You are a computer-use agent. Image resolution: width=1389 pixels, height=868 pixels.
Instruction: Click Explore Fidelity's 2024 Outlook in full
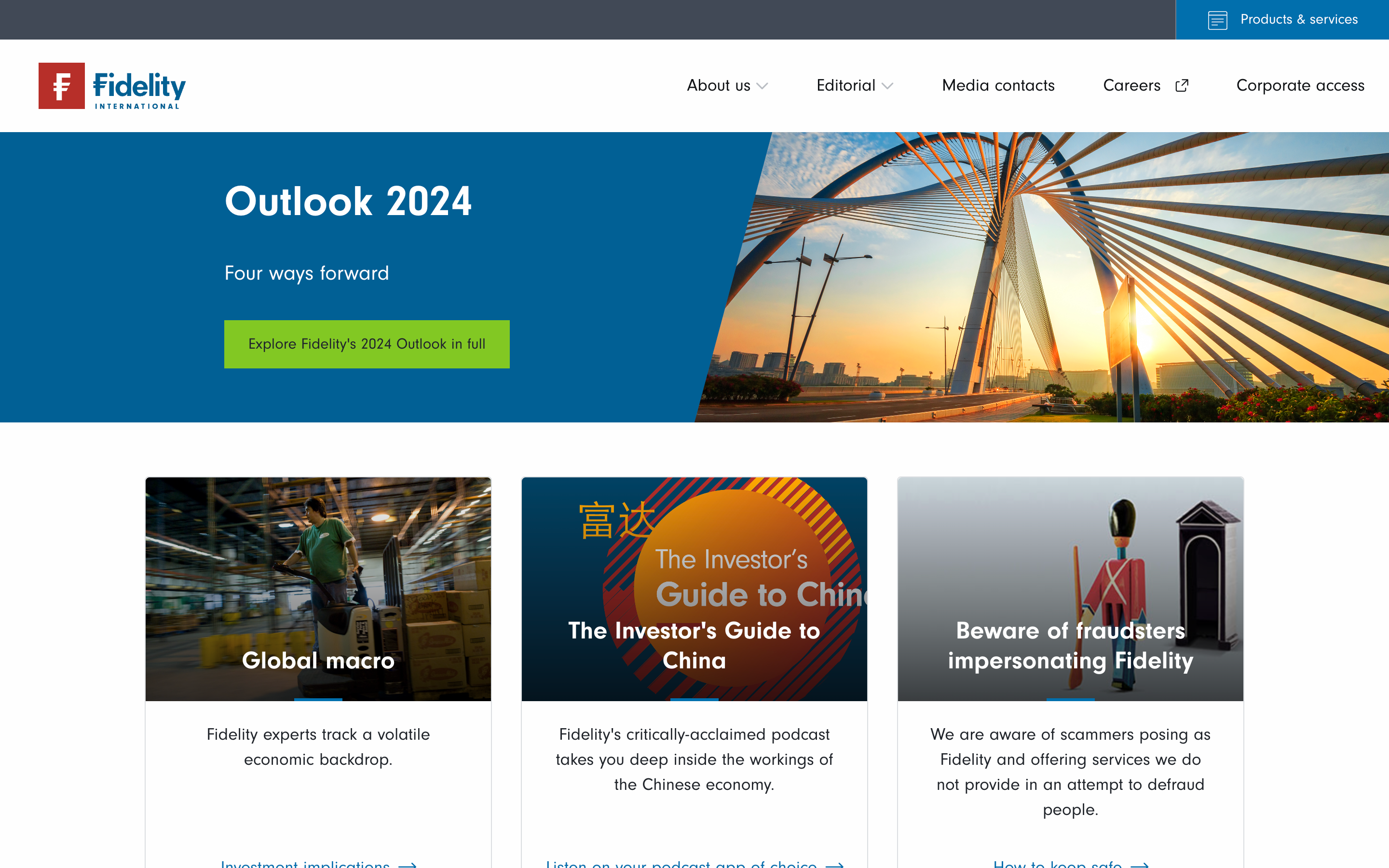pos(367,344)
